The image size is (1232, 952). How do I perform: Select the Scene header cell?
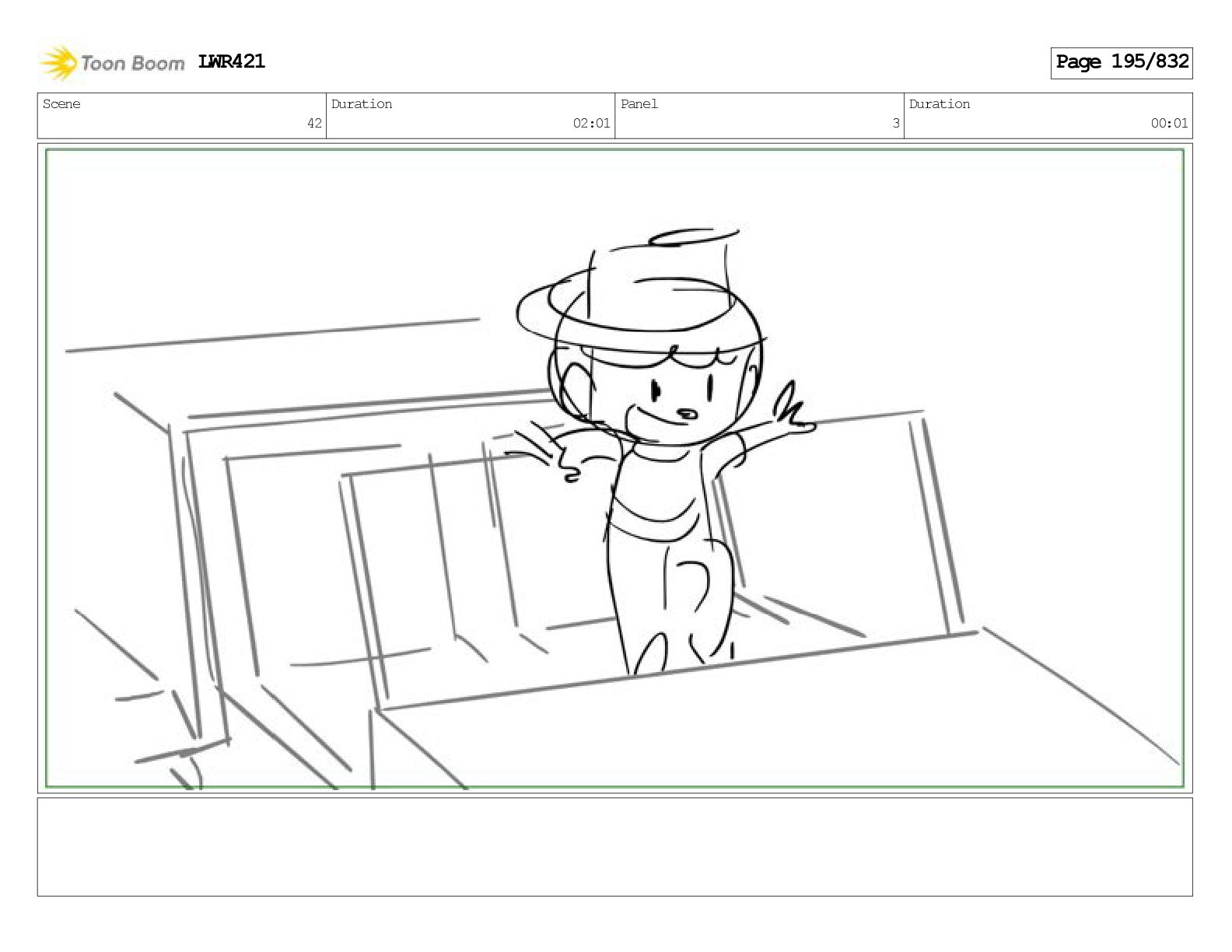tap(182, 116)
